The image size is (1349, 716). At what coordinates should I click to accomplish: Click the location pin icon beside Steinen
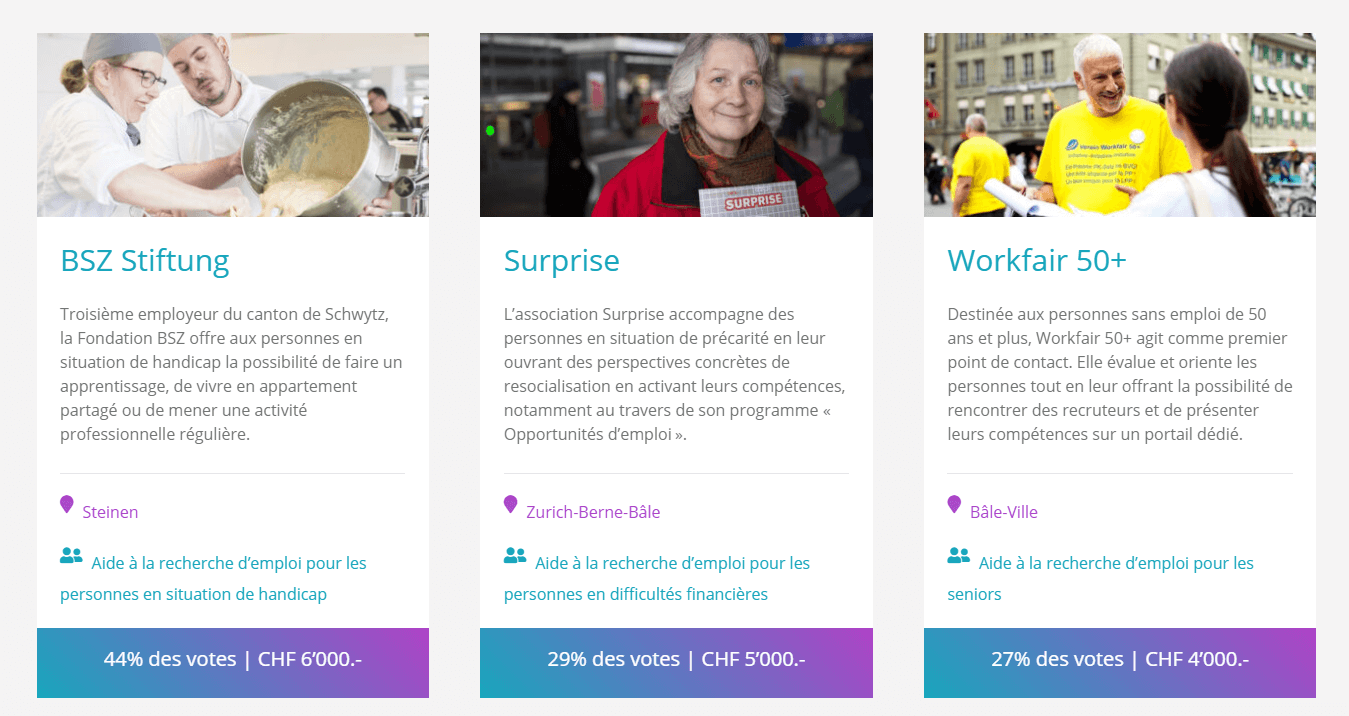(67, 505)
